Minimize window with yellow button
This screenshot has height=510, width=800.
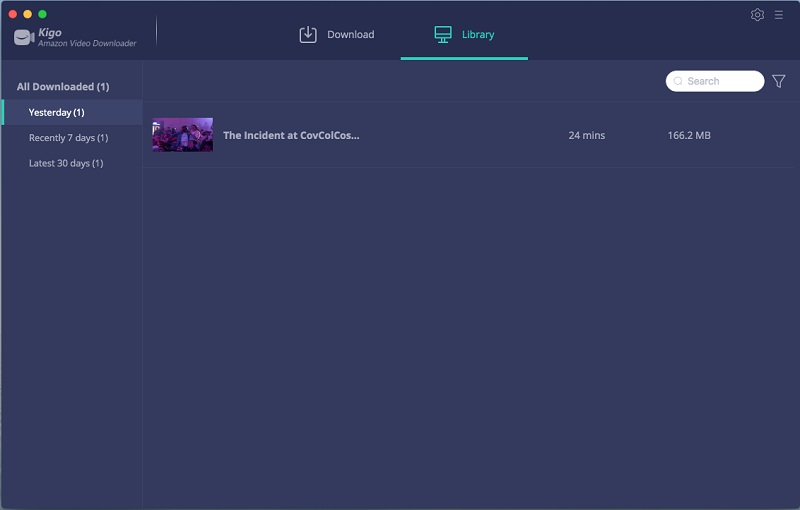[x=28, y=14]
